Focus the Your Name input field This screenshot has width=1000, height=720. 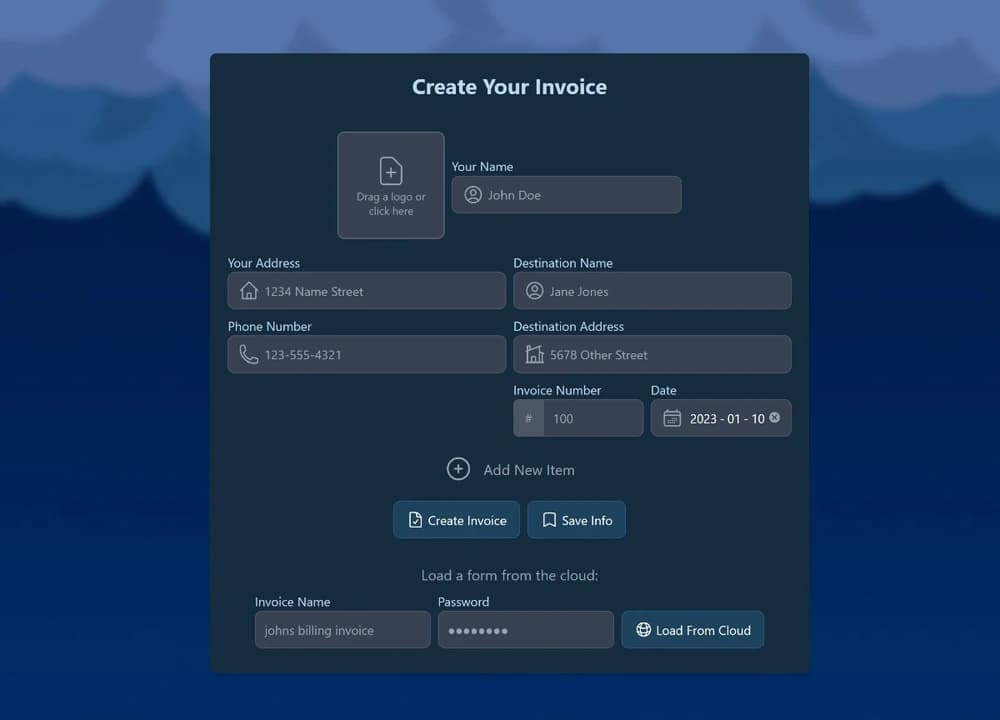tap(566, 195)
